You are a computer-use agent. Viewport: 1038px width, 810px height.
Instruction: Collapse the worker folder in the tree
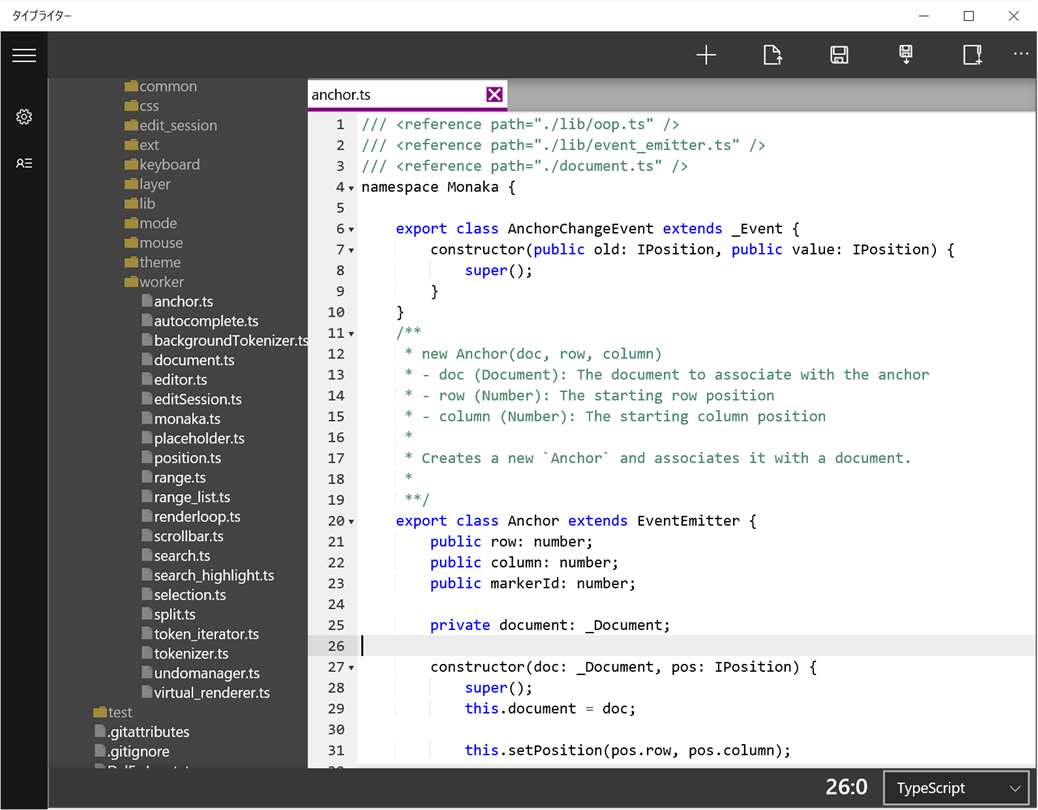pyautogui.click(x=160, y=282)
